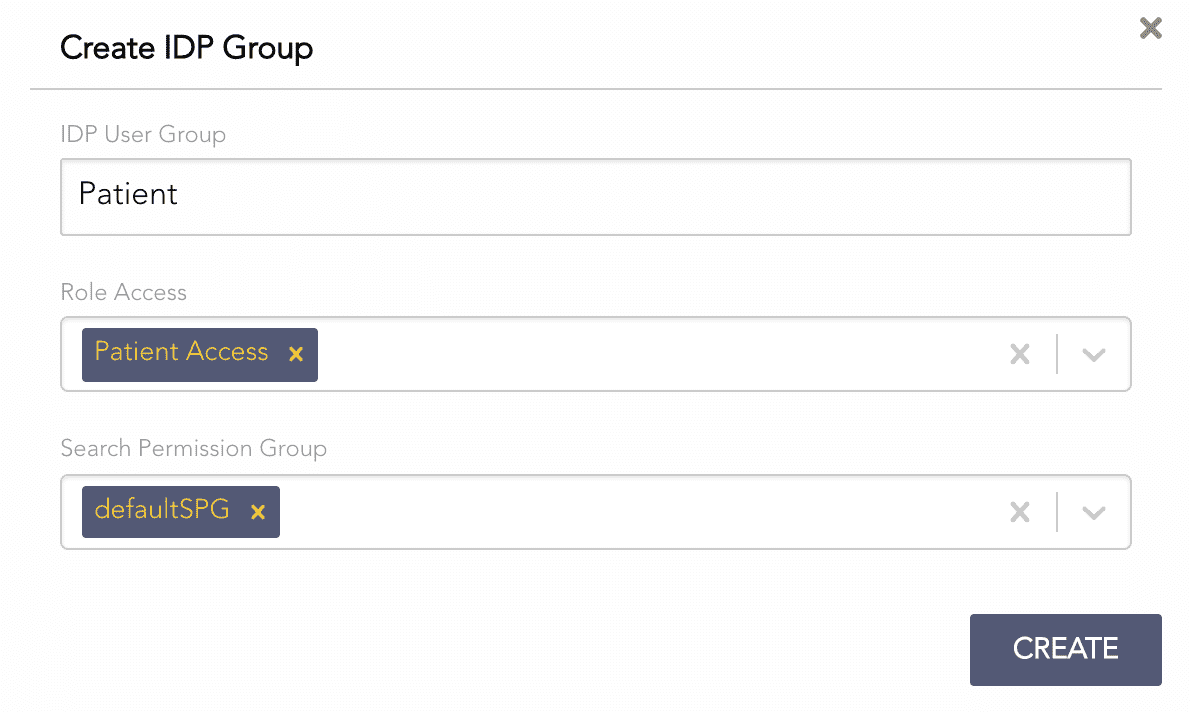Image resolution: width=1190 pixels, height=712 pixels.
Task: Open the Search Permission Group dropdown chevron
Action: (1094, 512)
